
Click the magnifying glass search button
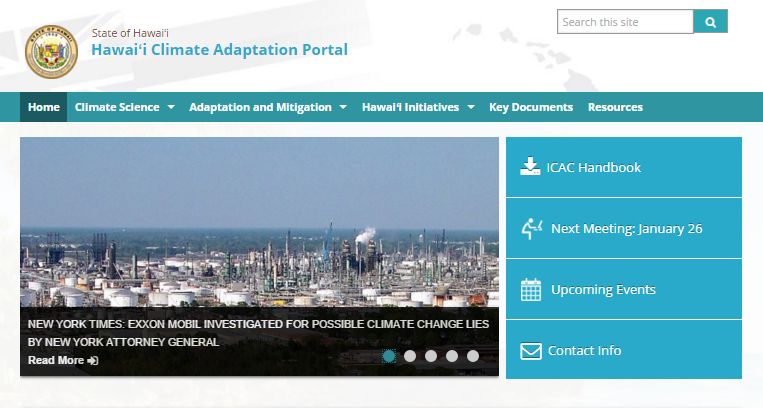pyautogui.click(x=710, y=21)
